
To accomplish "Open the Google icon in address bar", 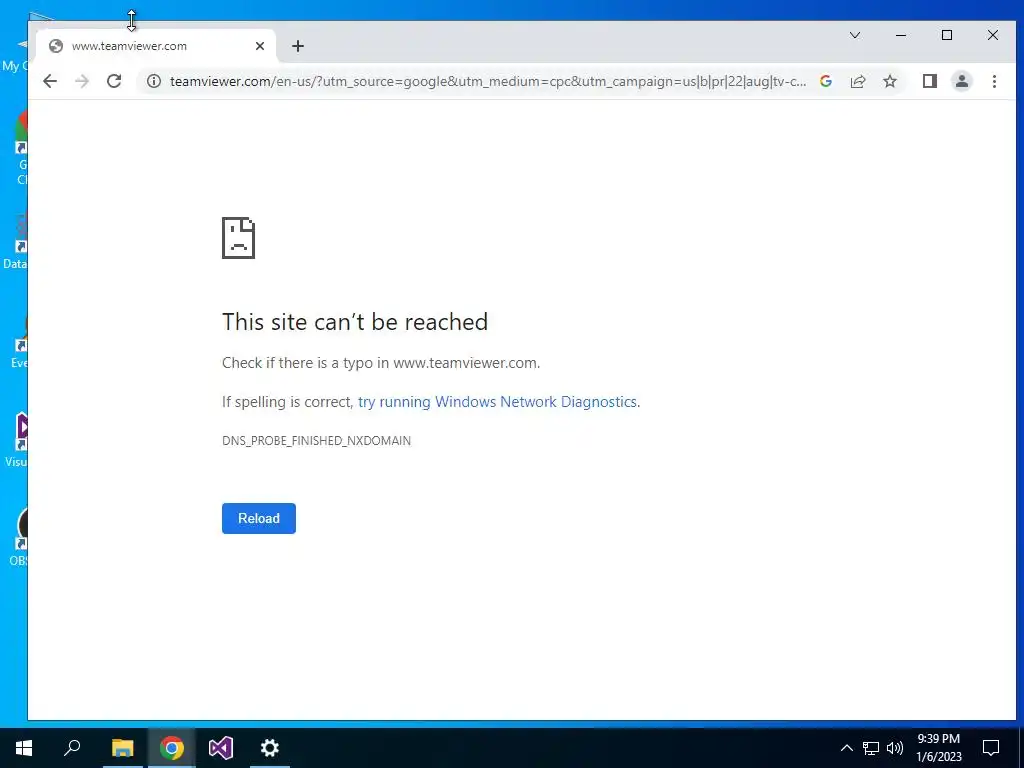I will point(825,81).
